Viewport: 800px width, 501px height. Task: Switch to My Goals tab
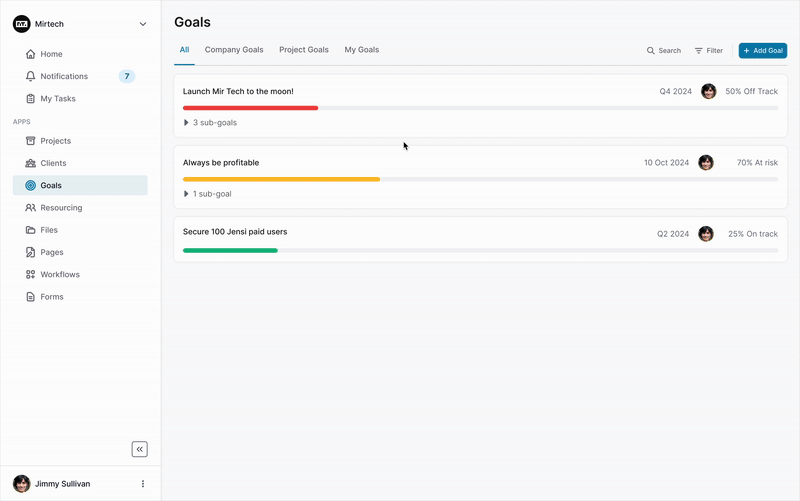tap(362, 50)
